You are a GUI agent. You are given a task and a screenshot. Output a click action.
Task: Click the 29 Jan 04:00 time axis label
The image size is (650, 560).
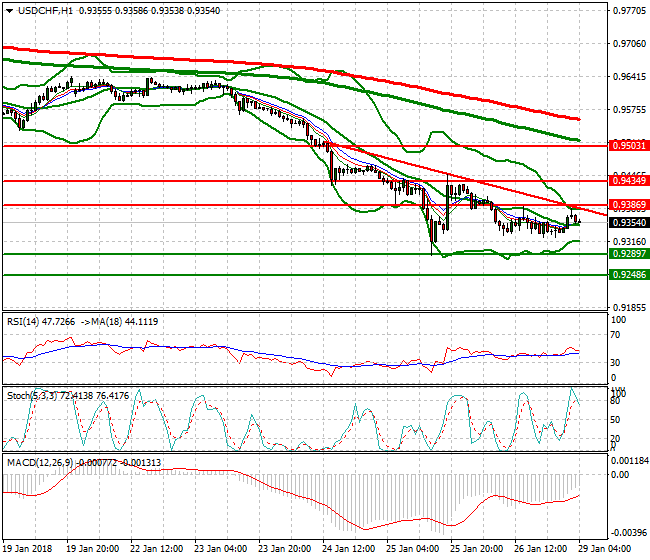tap(604, 549)
